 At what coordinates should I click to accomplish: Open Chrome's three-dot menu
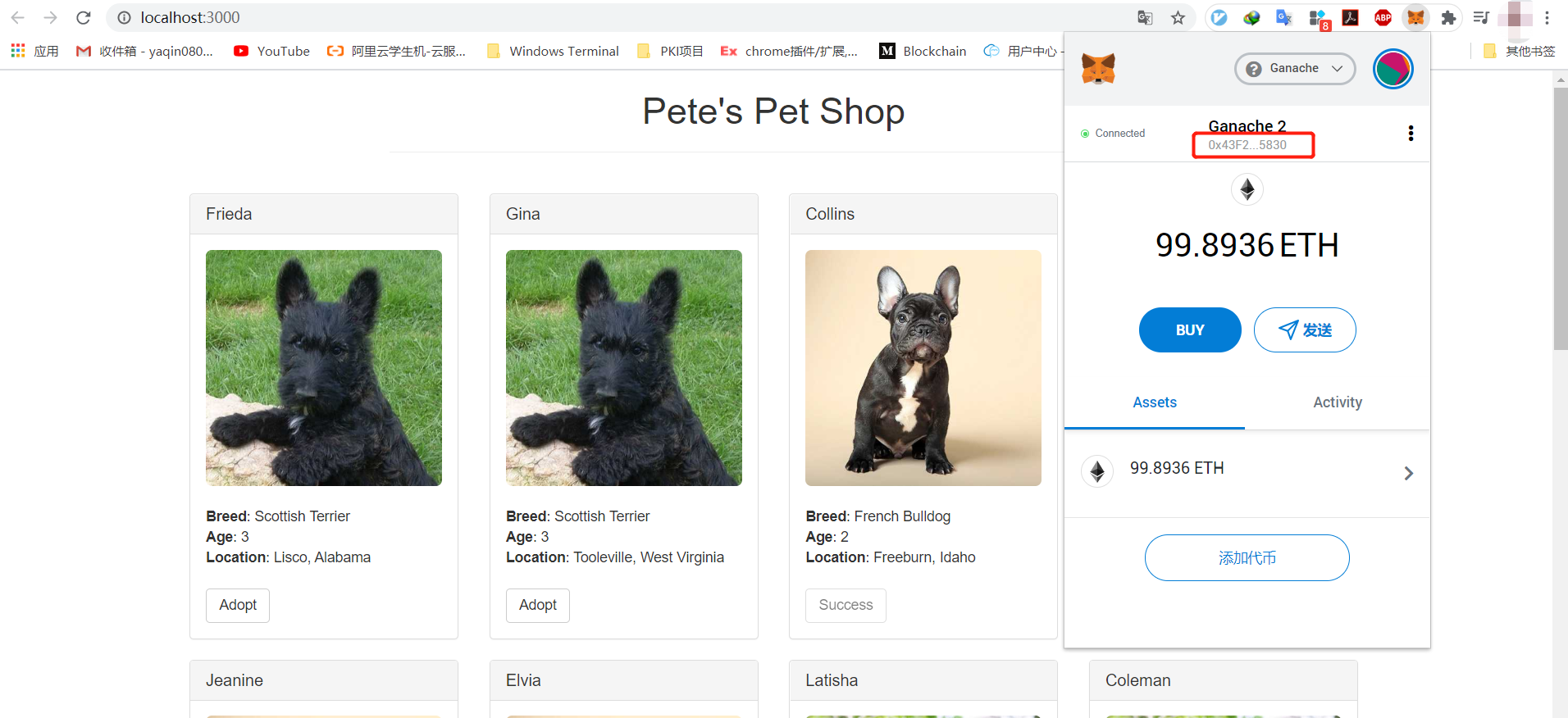tap(1547, 18)
